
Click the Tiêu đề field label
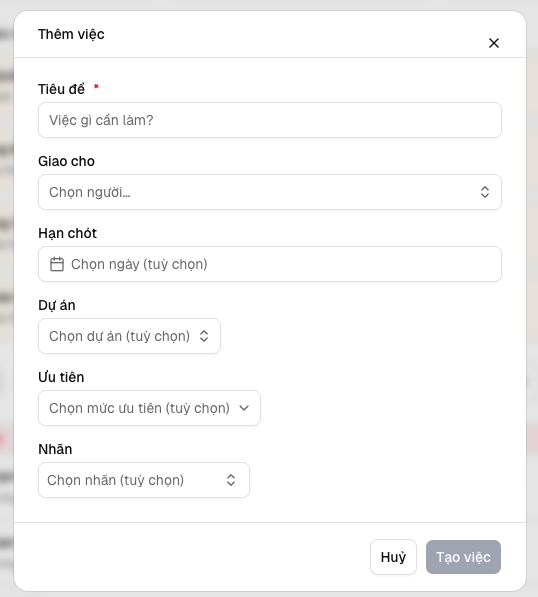click(61, 89)
